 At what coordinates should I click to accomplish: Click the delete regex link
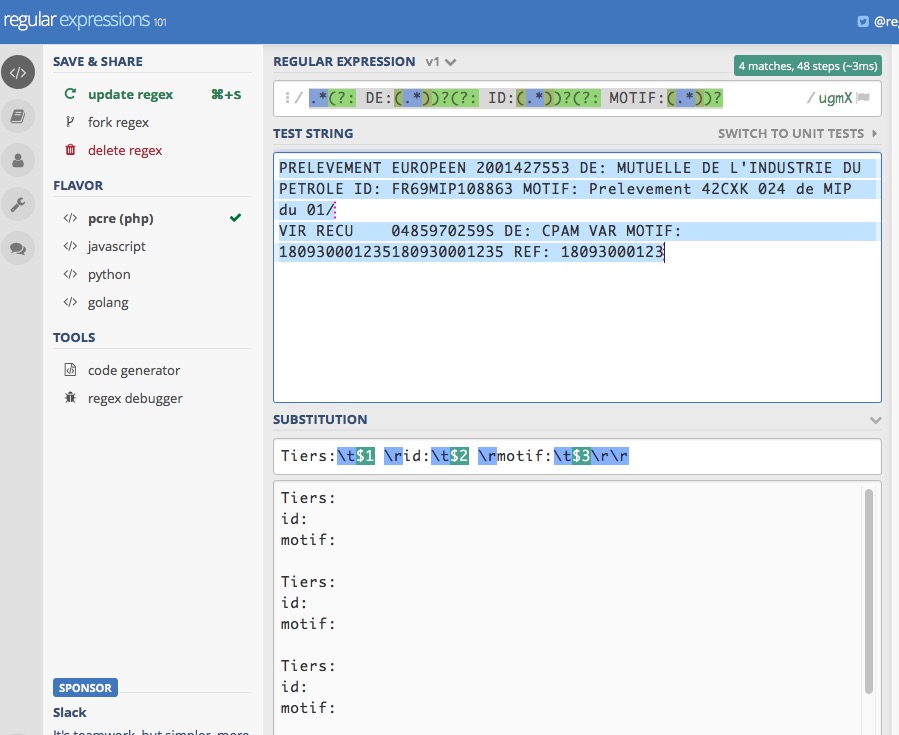[x=125, y=150]
